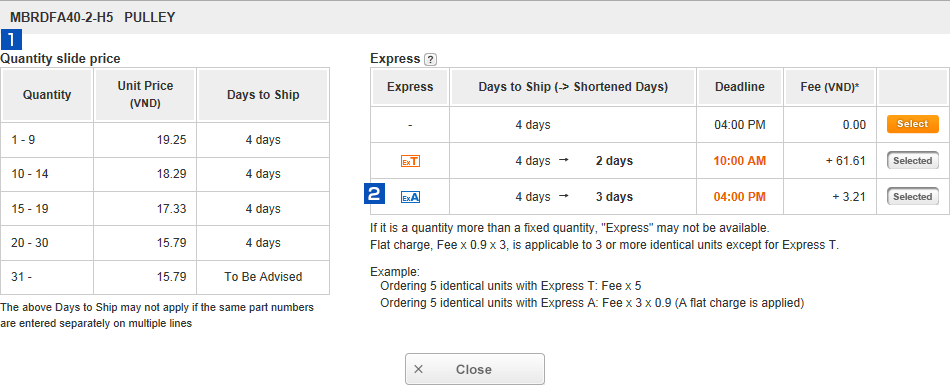
Task: Click the To Be Advised cell
Action: 263,277
